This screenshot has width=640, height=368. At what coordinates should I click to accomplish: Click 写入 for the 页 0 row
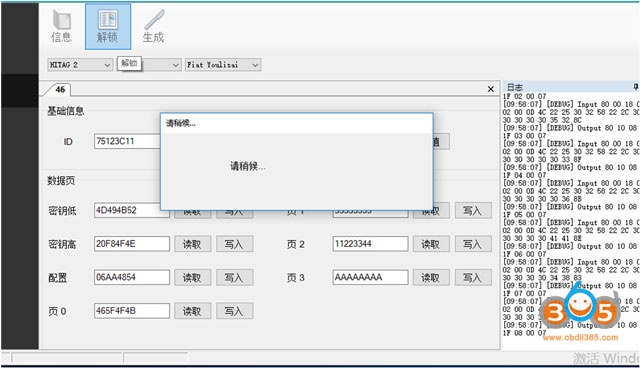pos(234,311)
